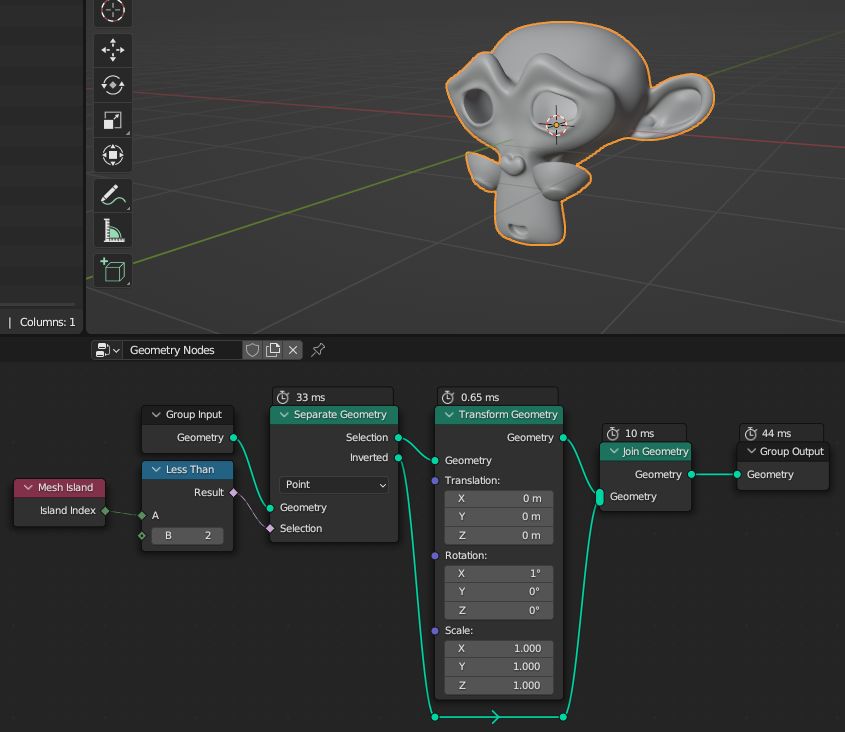Select the Add Cube tool

coord(113,271)
